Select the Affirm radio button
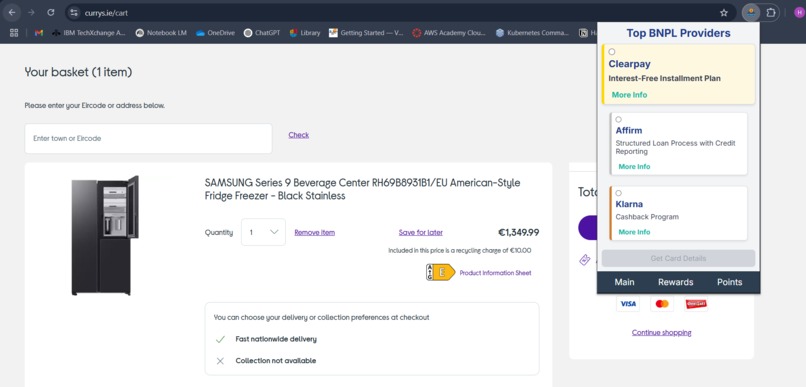806x387 pixels. 618,119
